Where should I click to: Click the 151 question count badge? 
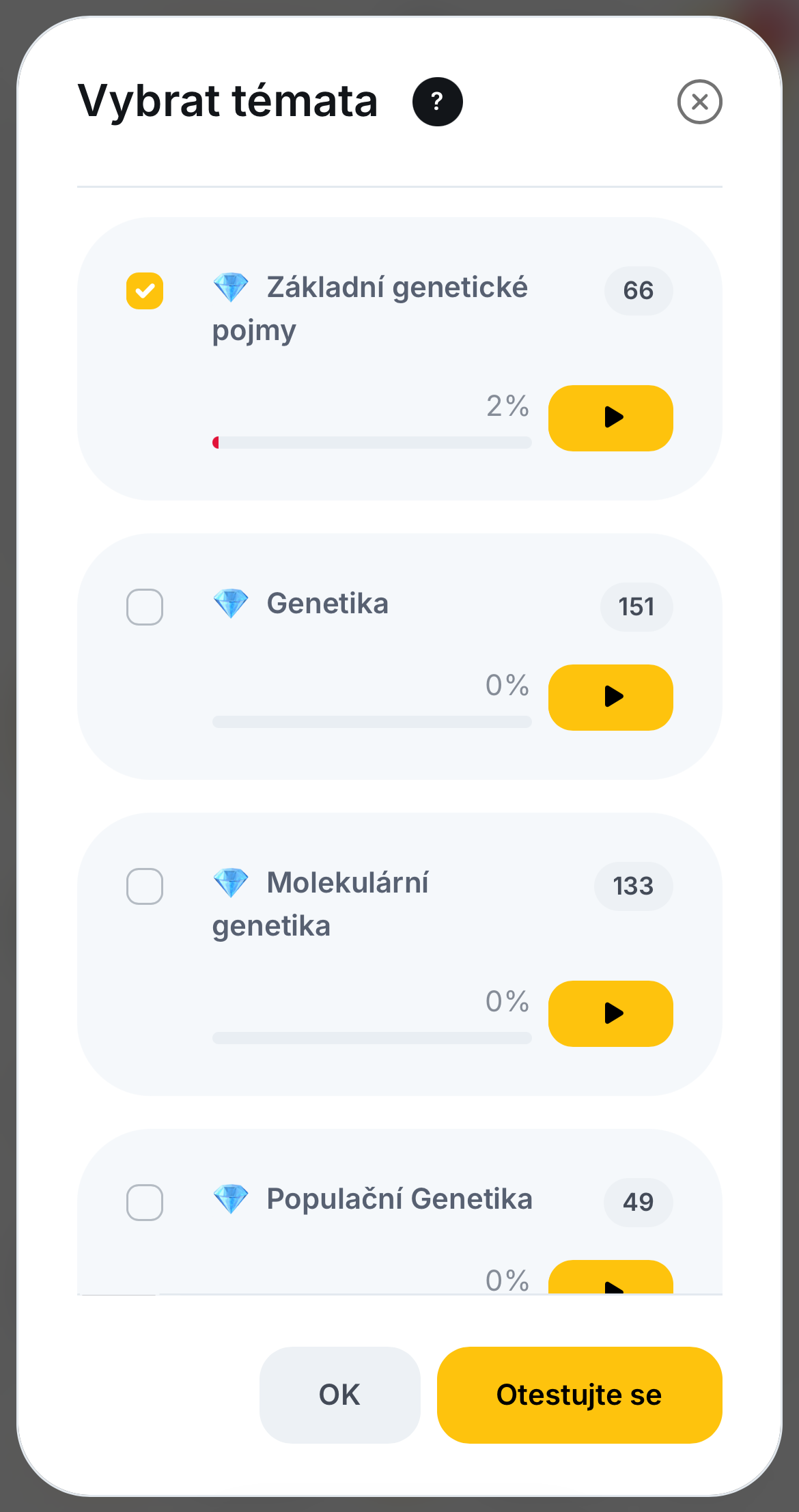pyautogui.click(x=636, y=606)
